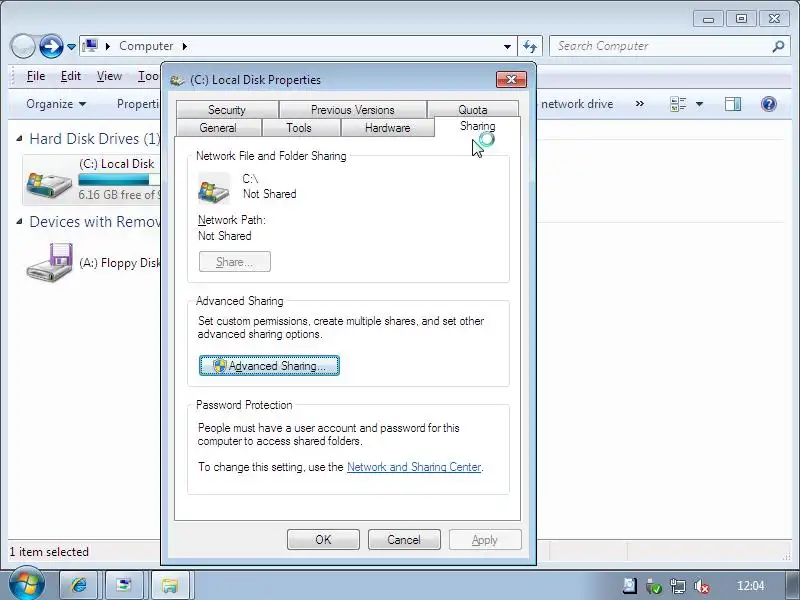Click the Windows Explorer taskbar icon

point(170,585)
